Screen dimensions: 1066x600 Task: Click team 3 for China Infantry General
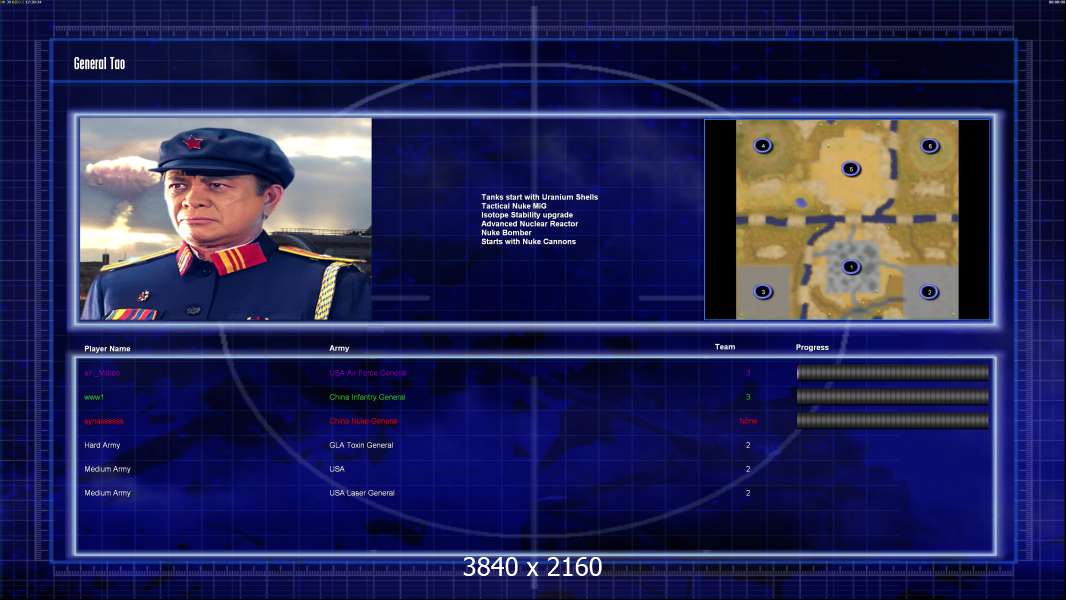click(x=748, y=397)
